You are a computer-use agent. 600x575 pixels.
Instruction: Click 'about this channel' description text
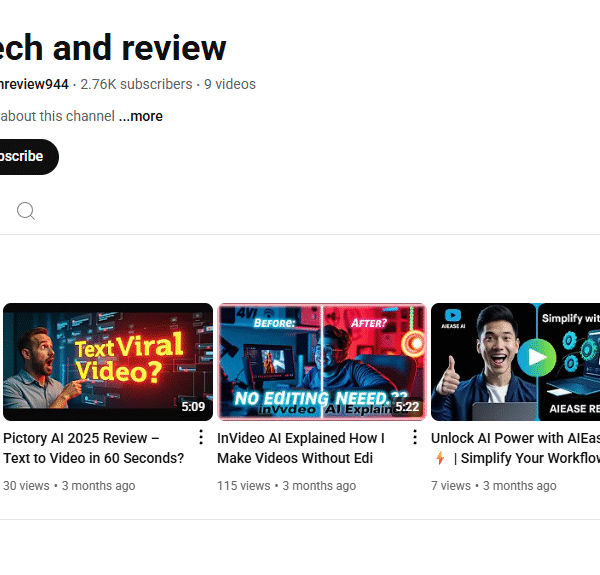click(x=57, y=116)
